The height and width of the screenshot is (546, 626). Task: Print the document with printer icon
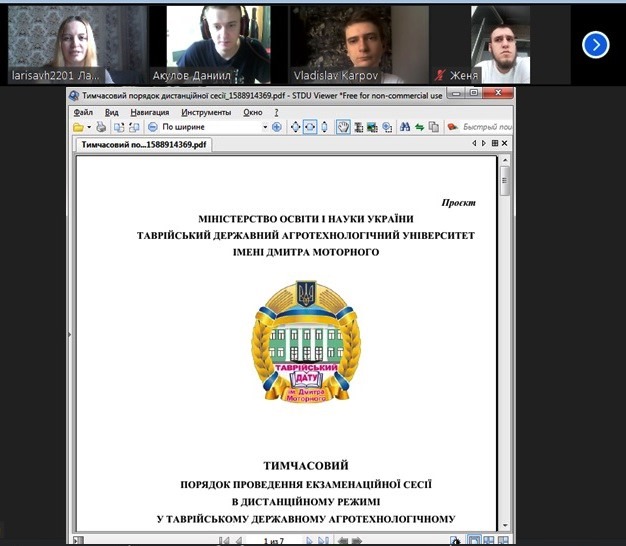[101, 127]
